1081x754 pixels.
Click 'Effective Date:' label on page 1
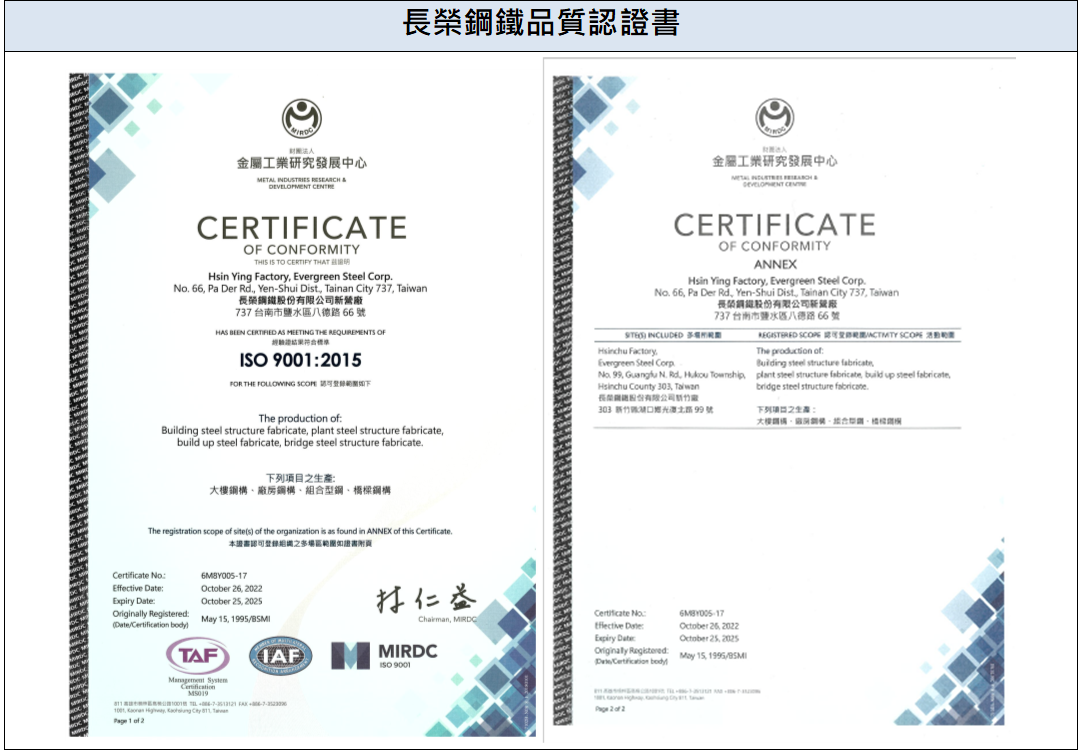[138, 589]
